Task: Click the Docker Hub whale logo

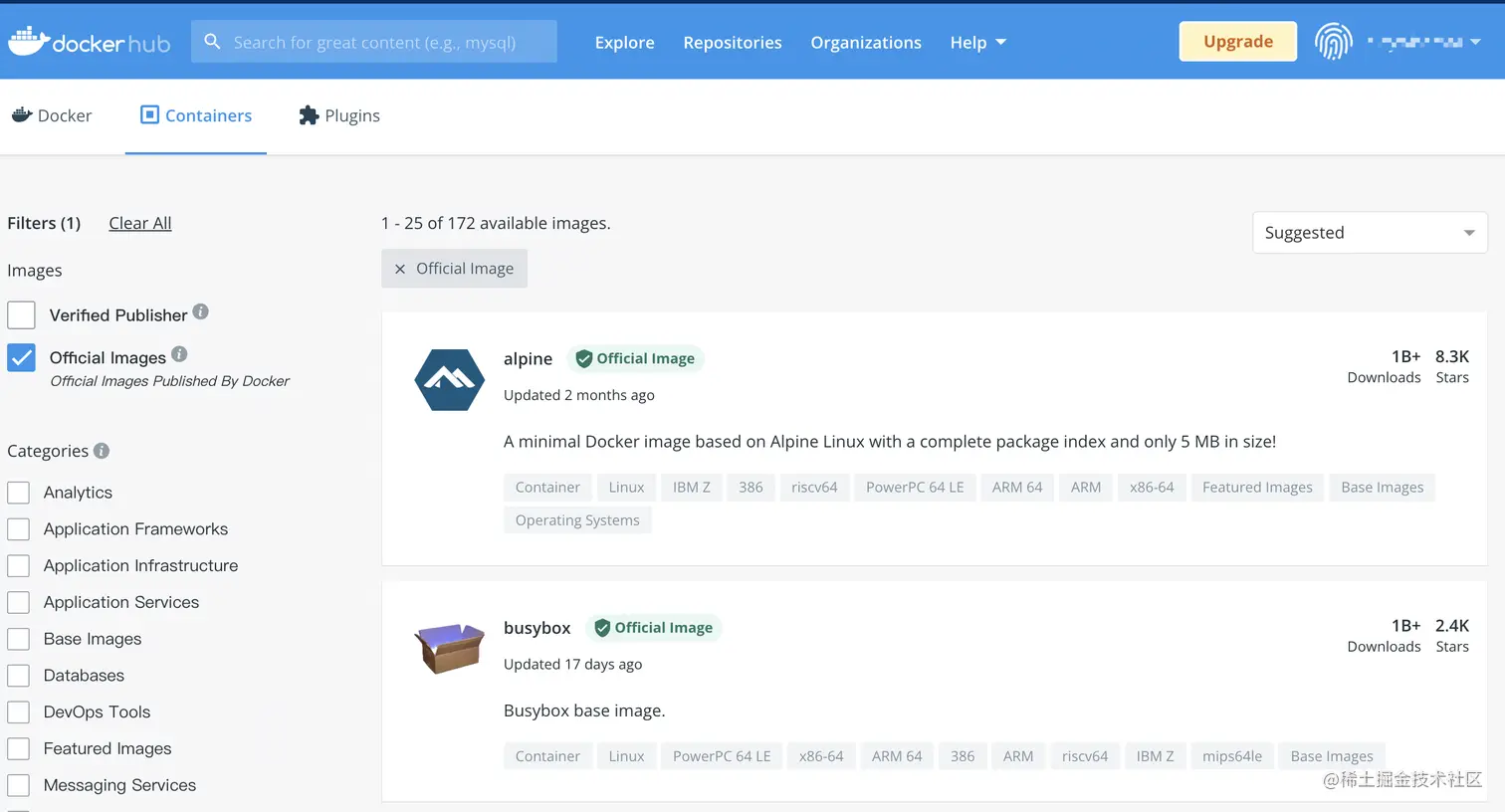Action: tap(89, 42)
